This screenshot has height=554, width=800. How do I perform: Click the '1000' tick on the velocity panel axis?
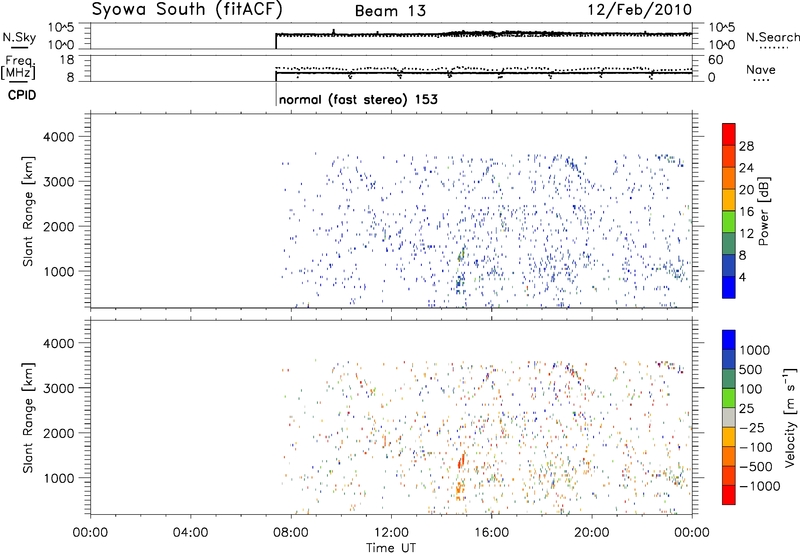point(59,478)
